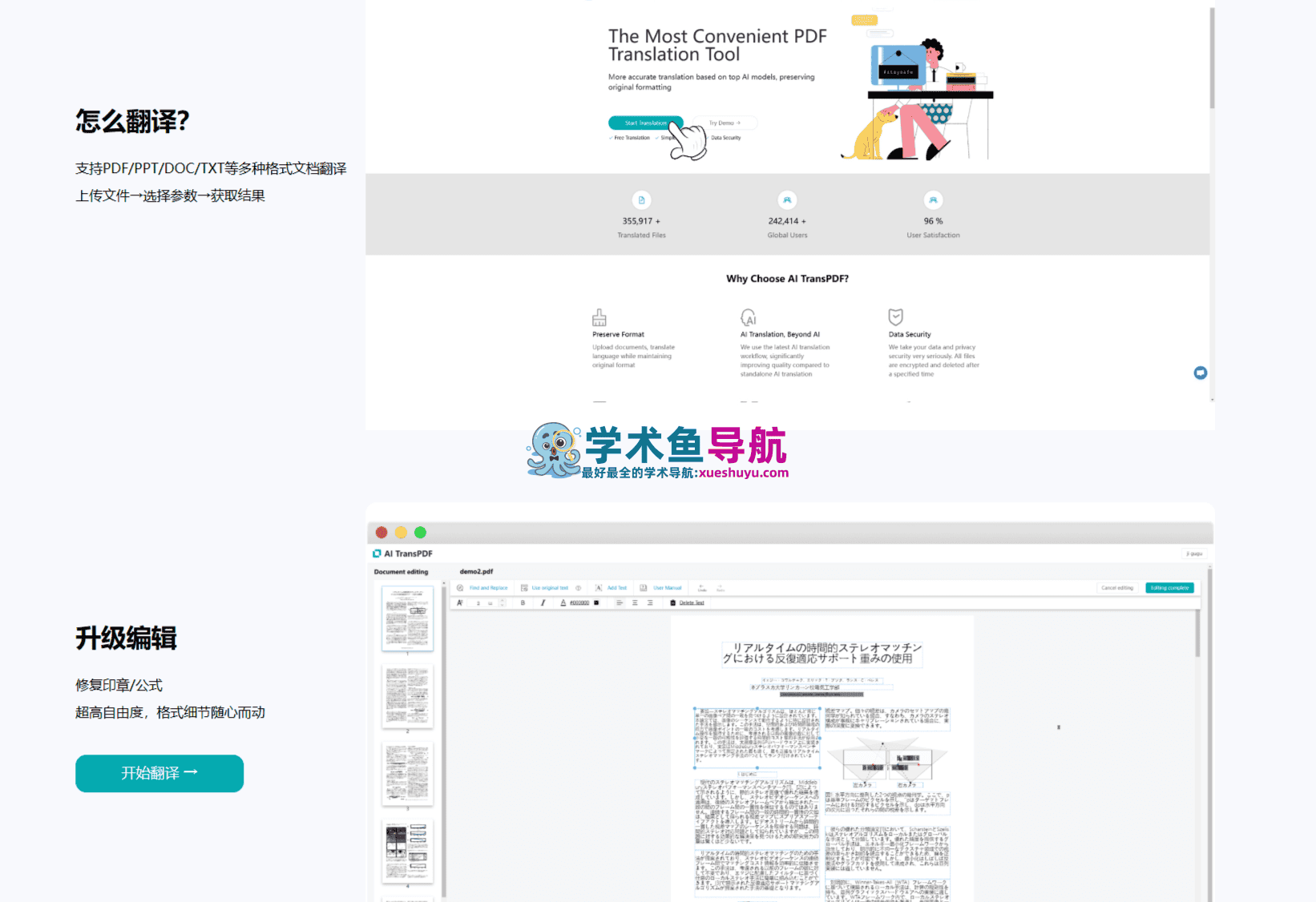Toggle italic formatting in the editor toolbar
The width and height of the screenshot is (1316, 902).
pyautogui.click(x=543, y=602)
